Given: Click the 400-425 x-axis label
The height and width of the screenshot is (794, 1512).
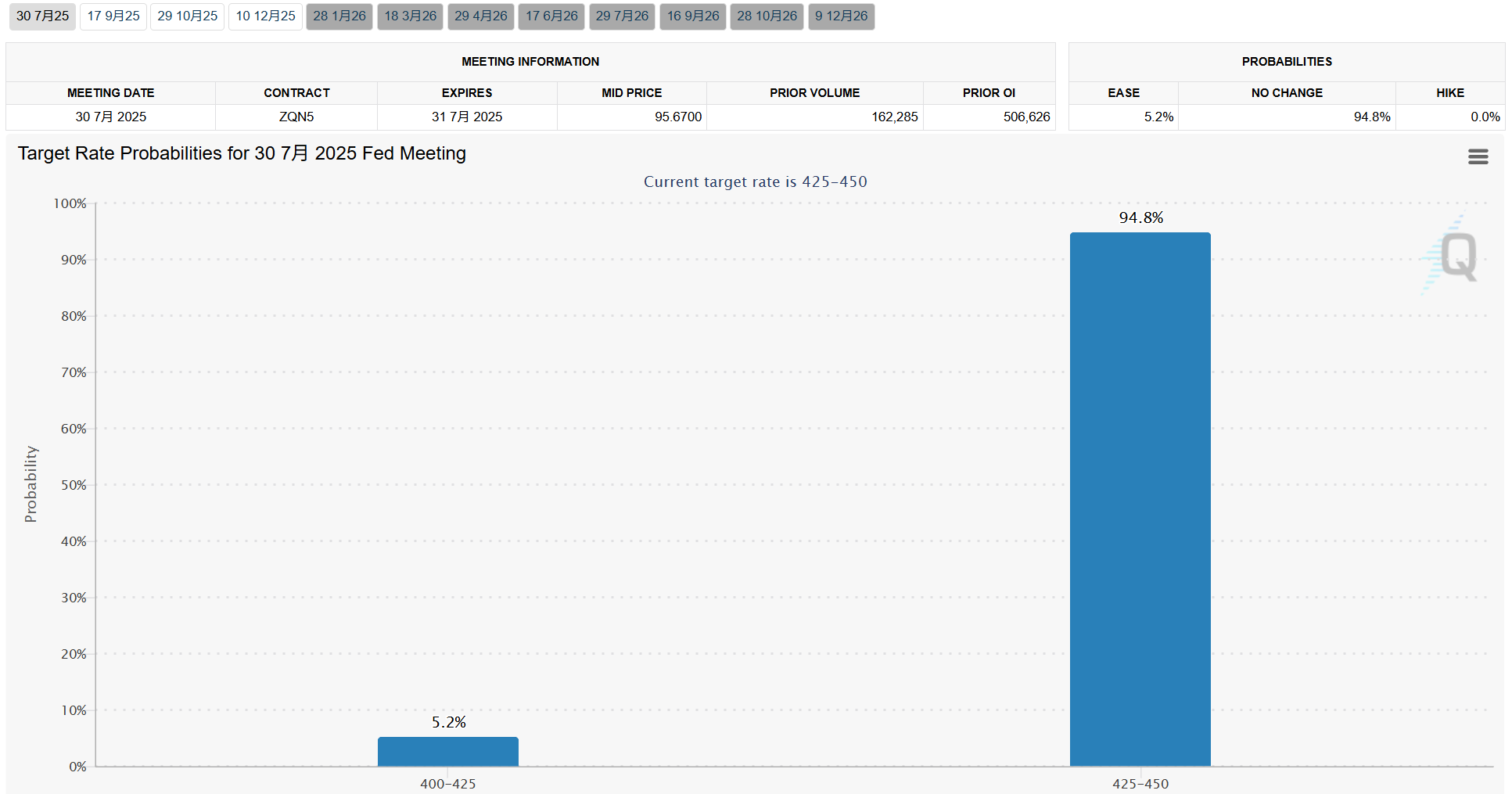Looking at the screenshot, I should (x=447, y=784).
